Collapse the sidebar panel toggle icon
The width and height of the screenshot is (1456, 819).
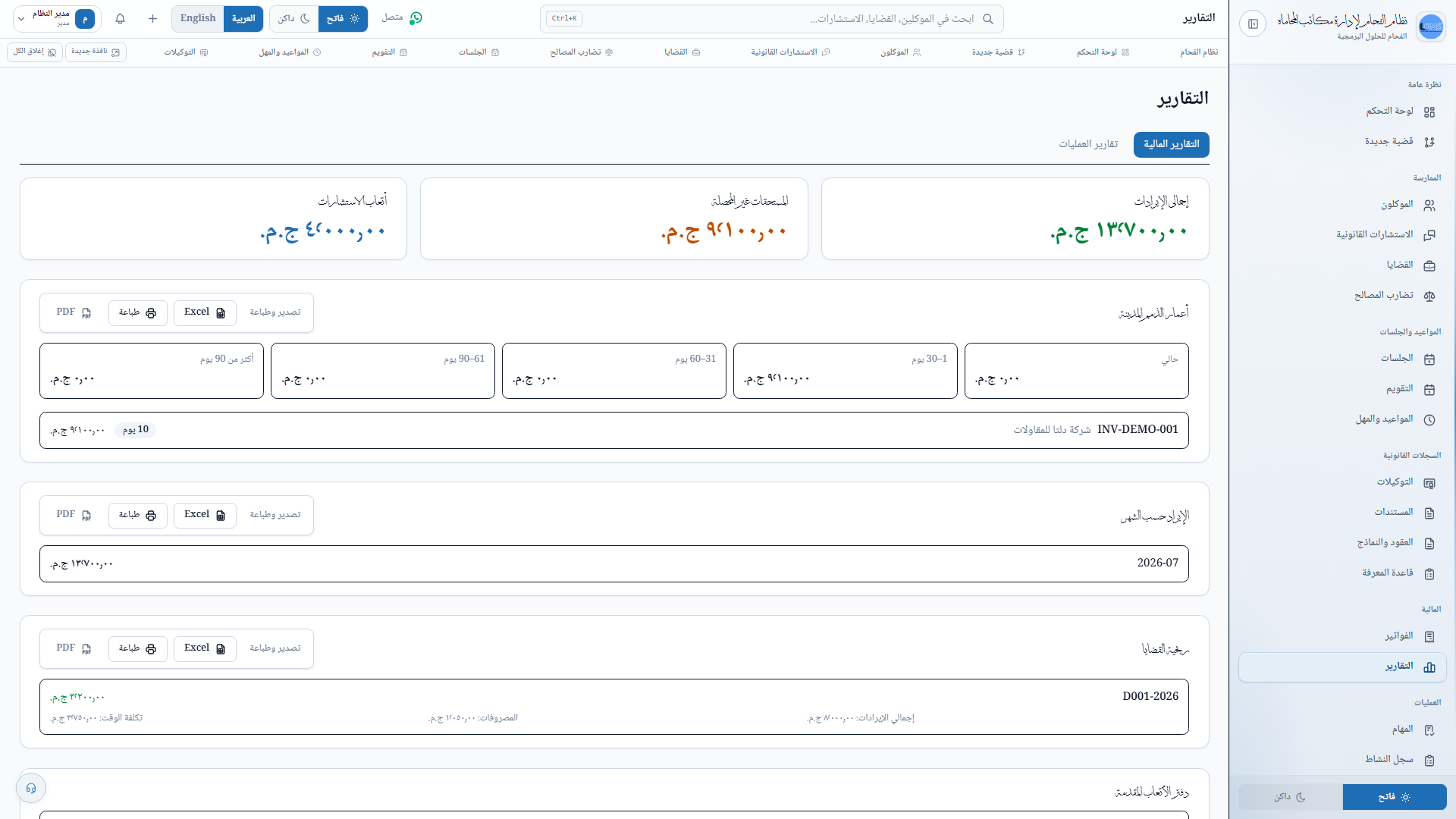coord(1253,24)
